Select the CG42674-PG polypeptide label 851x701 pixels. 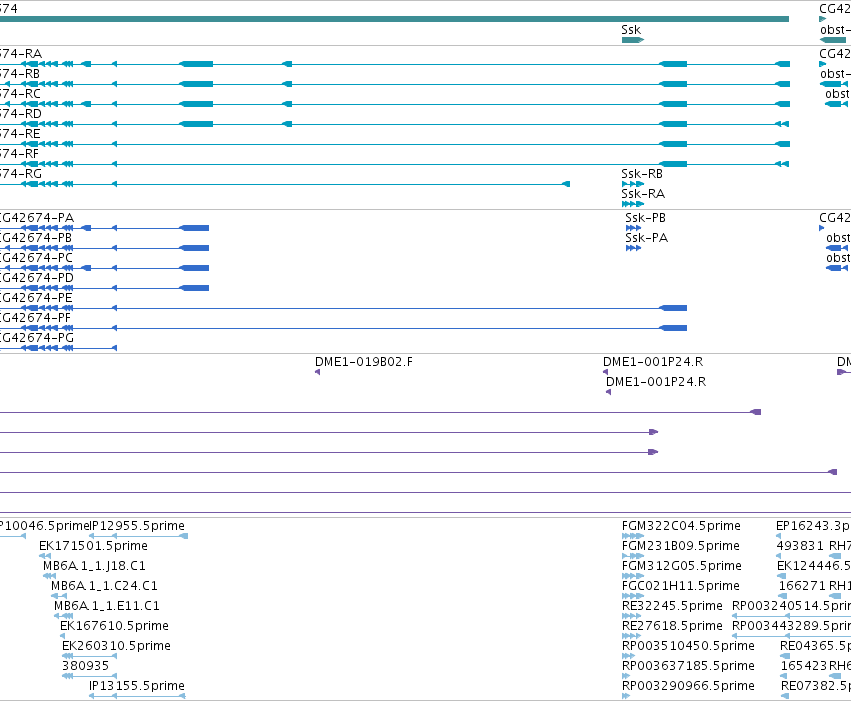pyautogui.click(x=37, y=338)
